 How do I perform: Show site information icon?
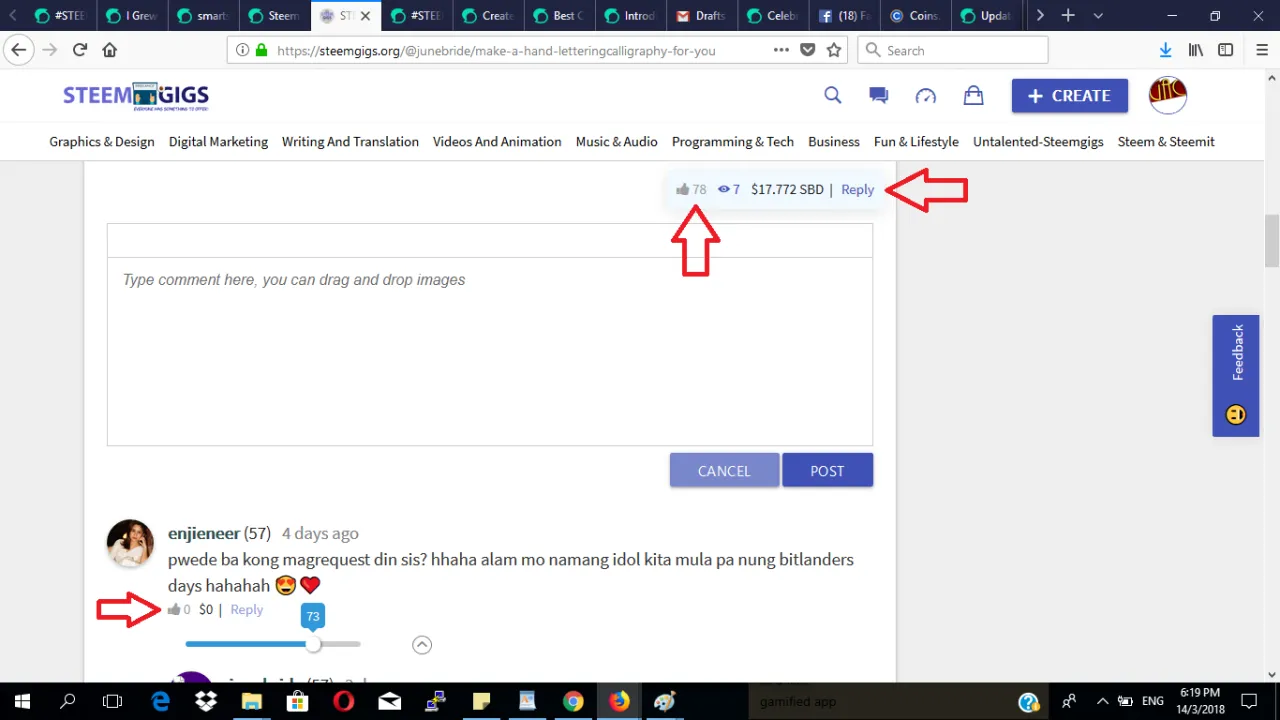coord(243,50)
